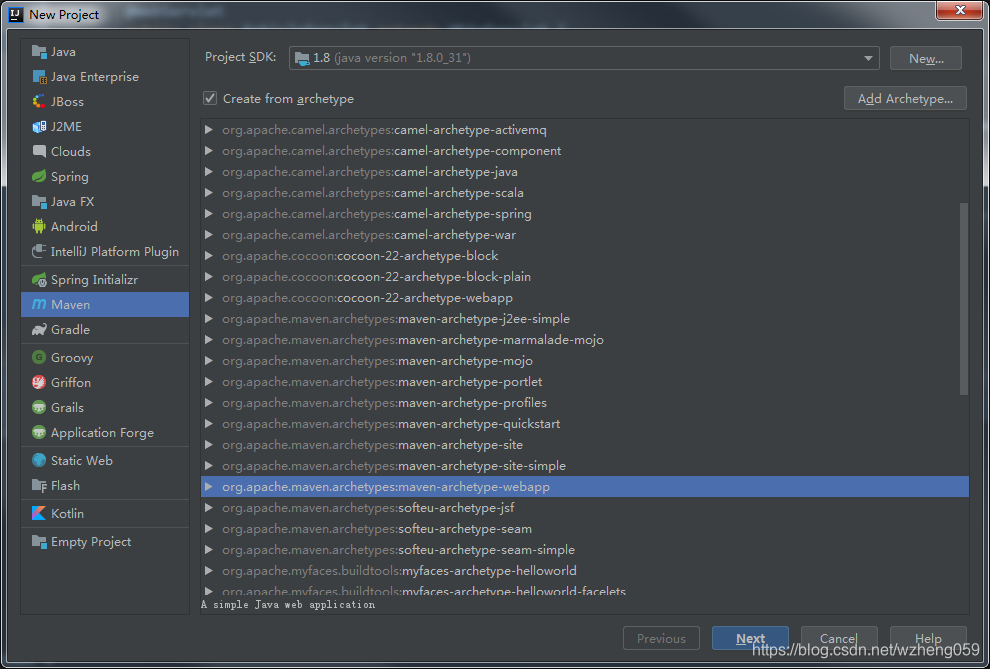
Task: Click the Flash icon
Action: (x=39, y=486)
